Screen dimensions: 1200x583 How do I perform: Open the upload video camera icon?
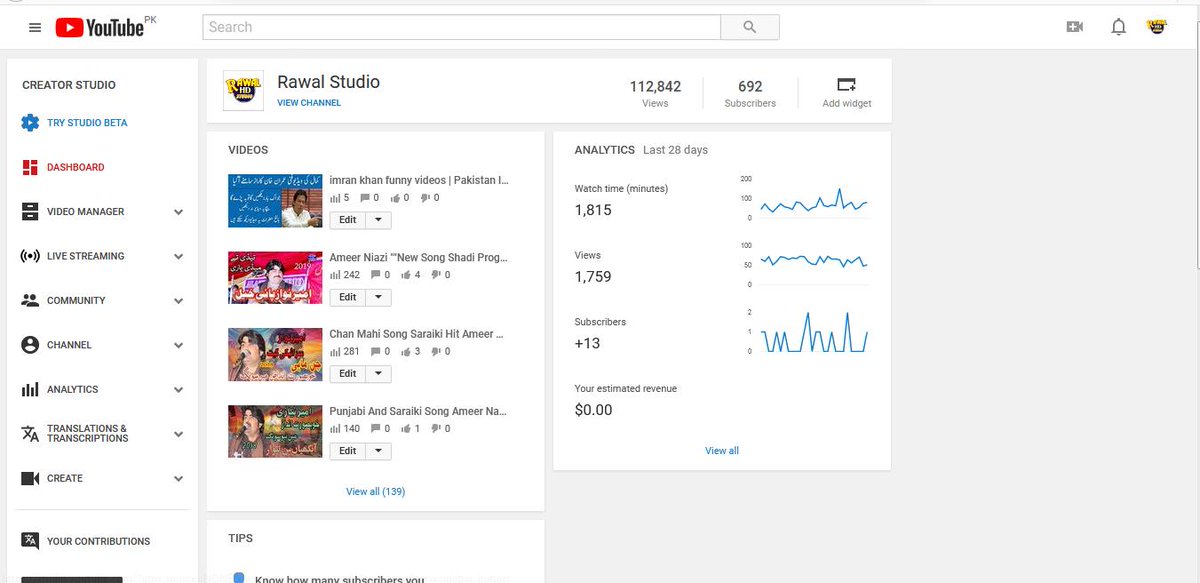(1075, 27)
